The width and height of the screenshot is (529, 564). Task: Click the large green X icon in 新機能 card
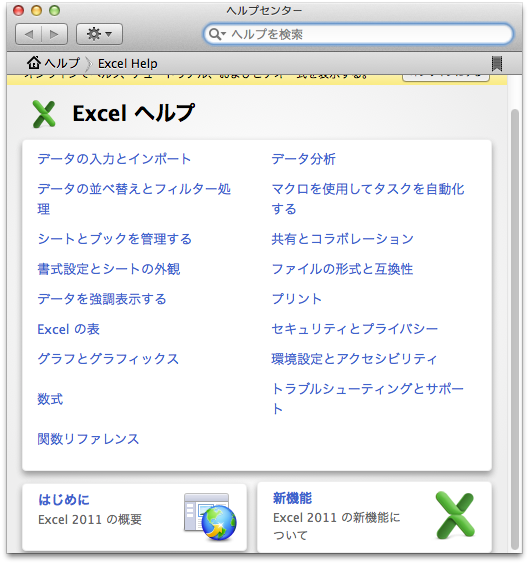click(x=455, y=515)
